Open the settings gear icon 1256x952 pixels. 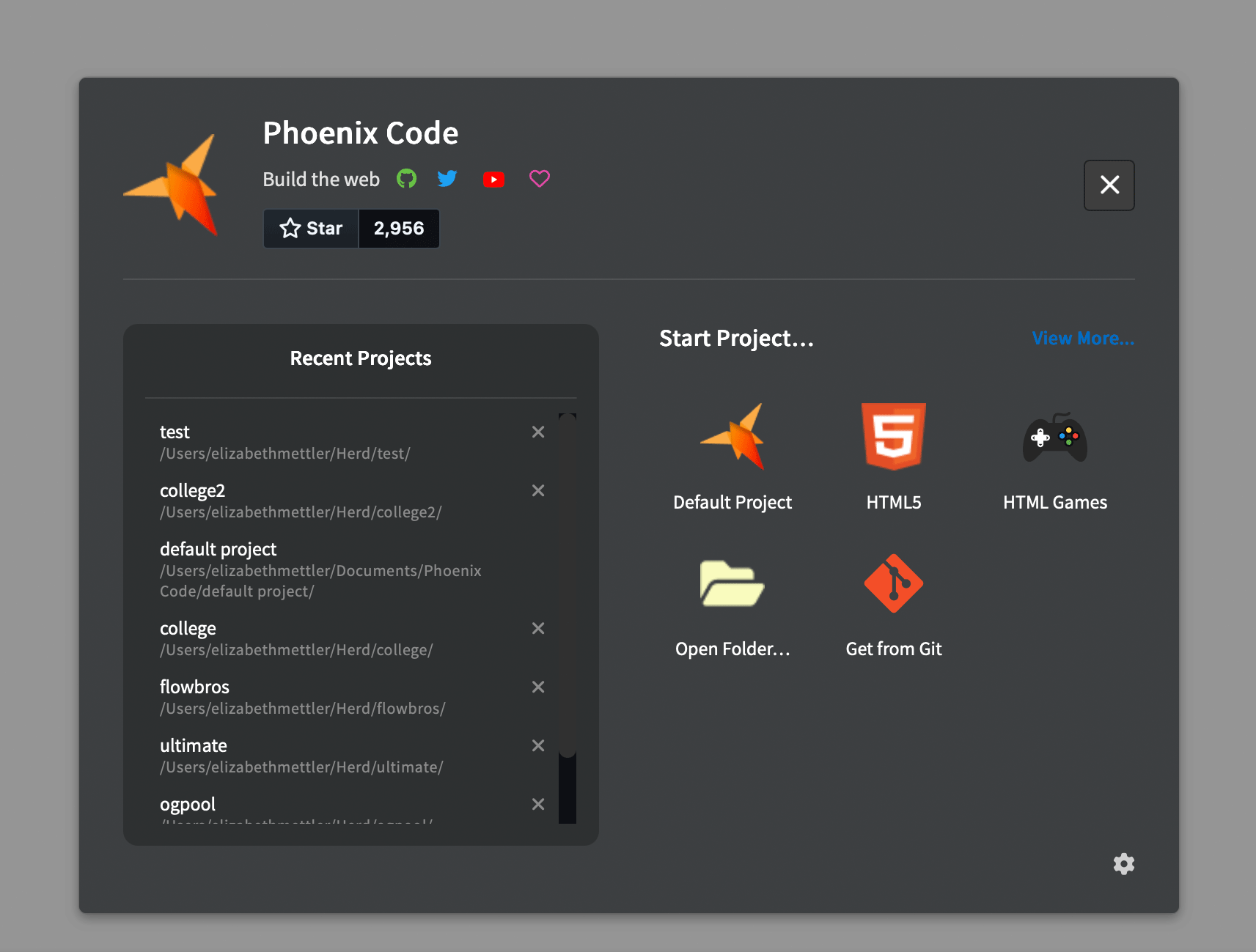(1124, 864)
